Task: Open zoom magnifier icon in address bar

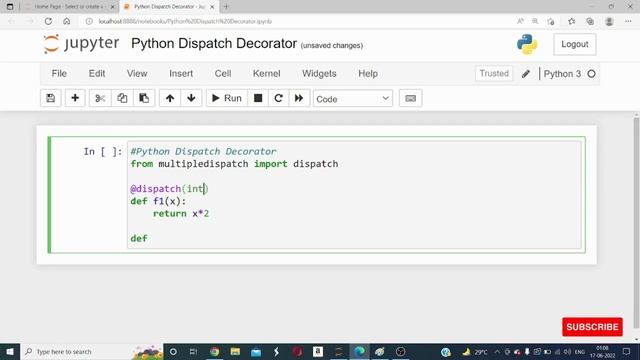Action: (535, 21)
